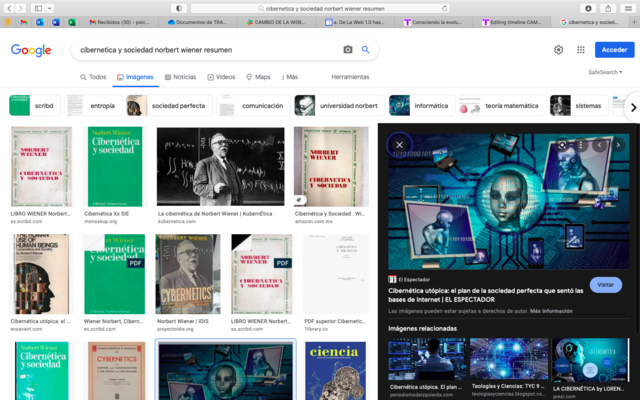The image size is (640, 400).
Task: Open the Más información link
Action: coord(551,311)
